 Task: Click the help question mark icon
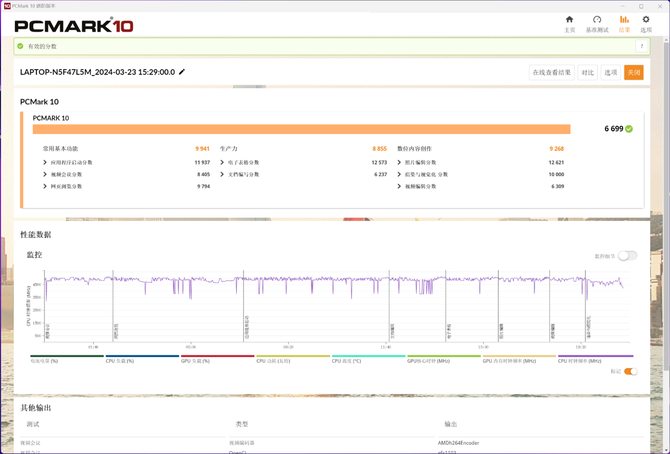644,46
